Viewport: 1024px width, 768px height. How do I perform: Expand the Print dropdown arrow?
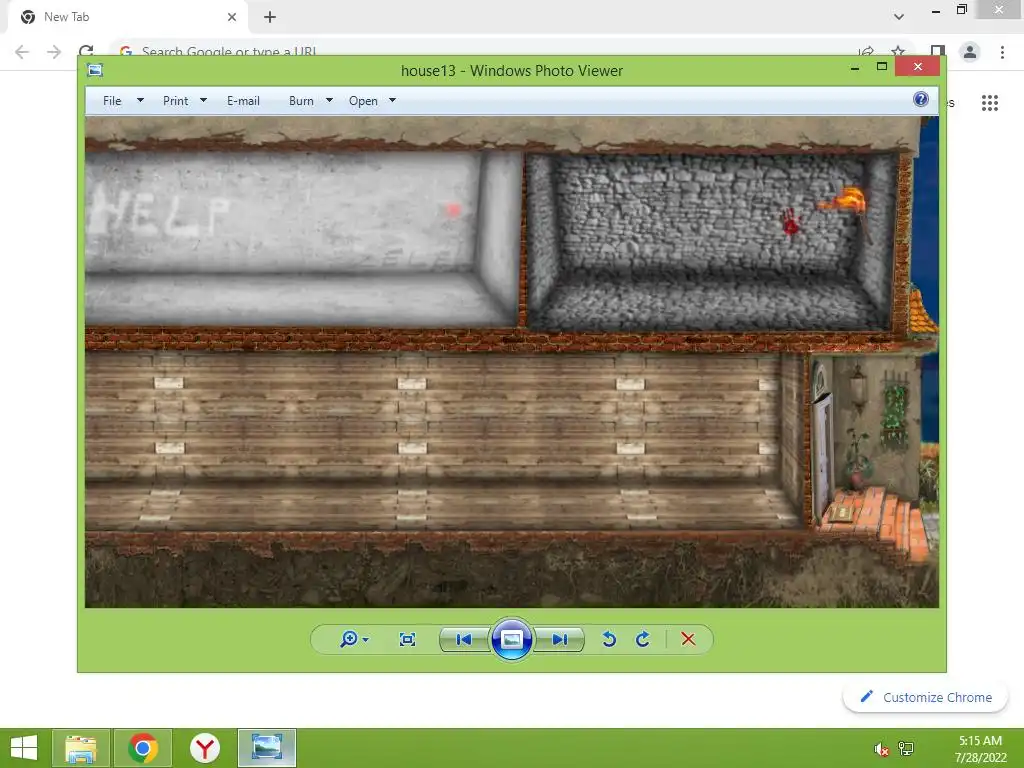[203, 100]
